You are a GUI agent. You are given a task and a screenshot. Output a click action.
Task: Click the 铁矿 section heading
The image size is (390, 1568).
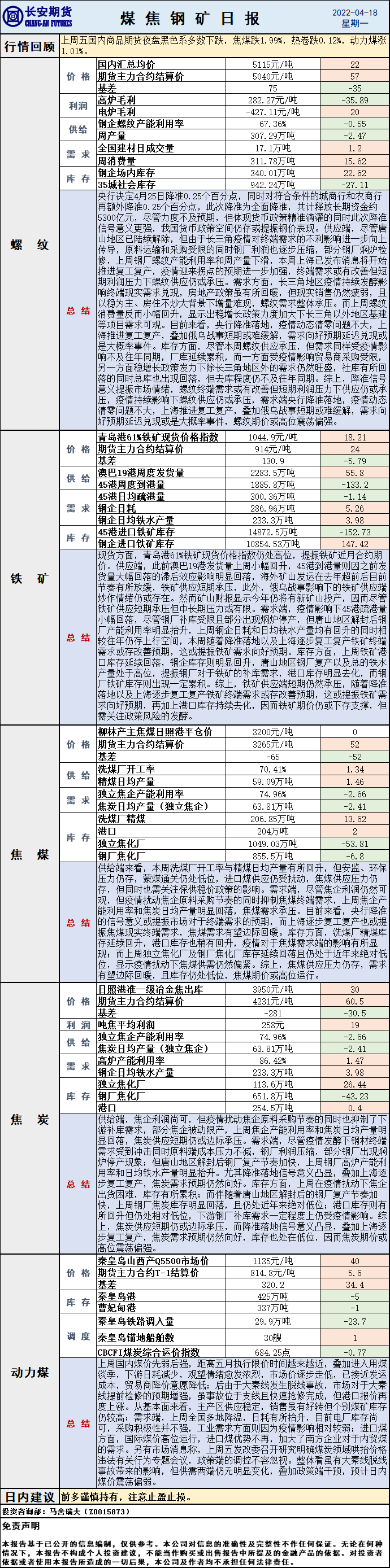(30, 578)
